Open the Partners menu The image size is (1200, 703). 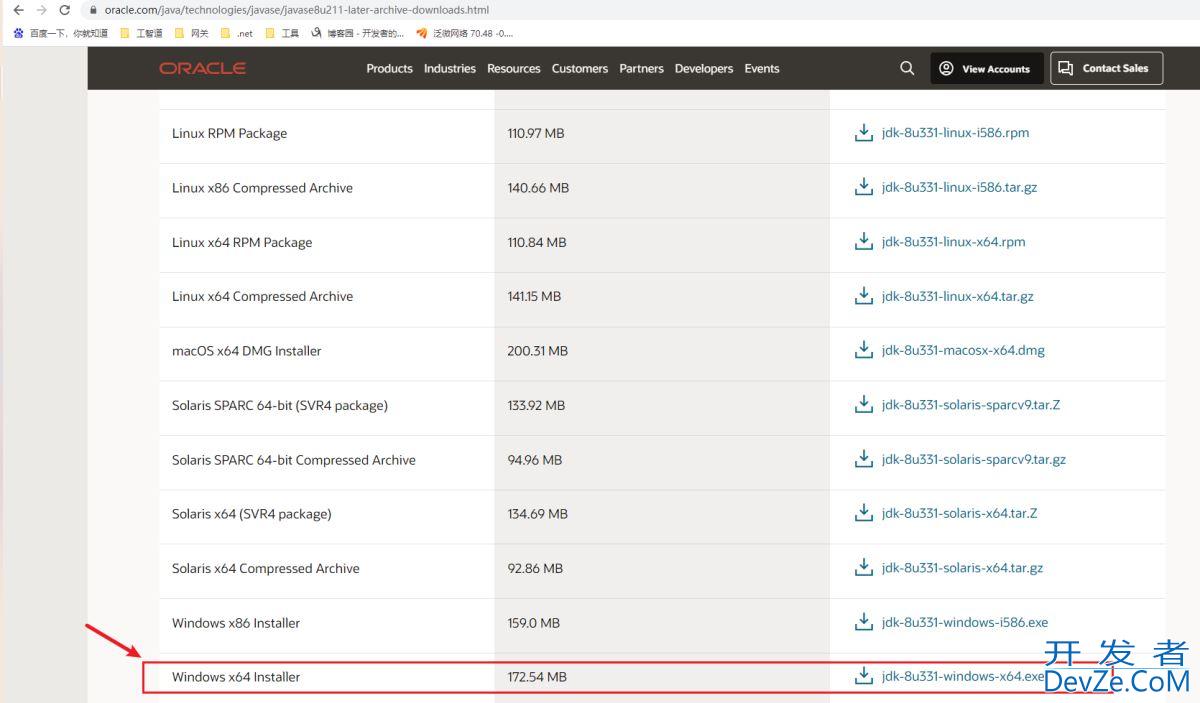click(x=641, y=69)
